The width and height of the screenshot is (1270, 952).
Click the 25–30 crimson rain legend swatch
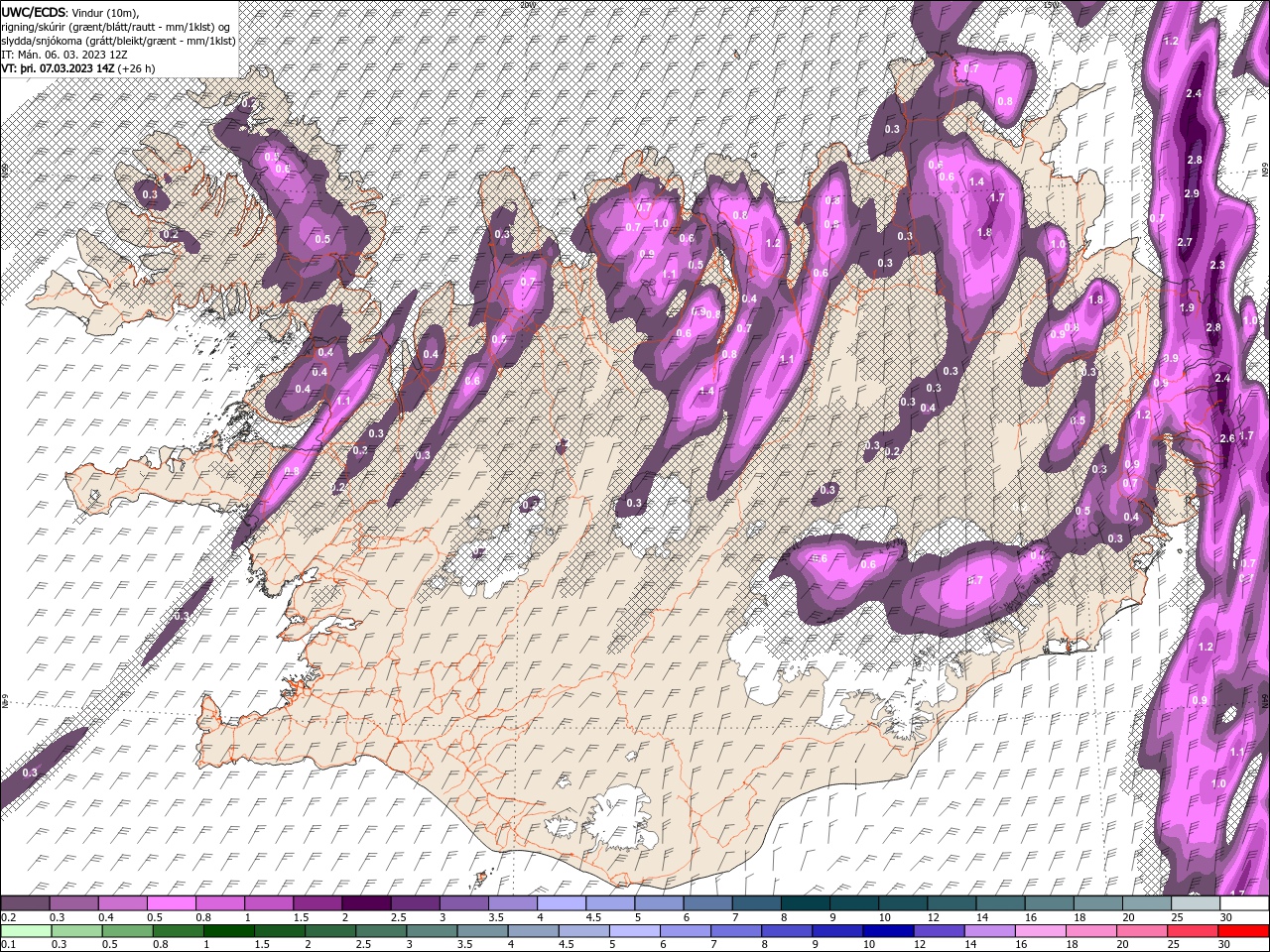(1192, 931)
